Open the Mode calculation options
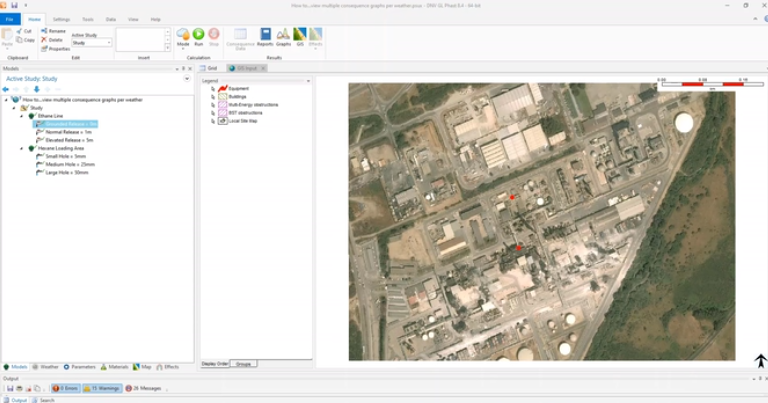768x403 pixels. coord(183,37)
